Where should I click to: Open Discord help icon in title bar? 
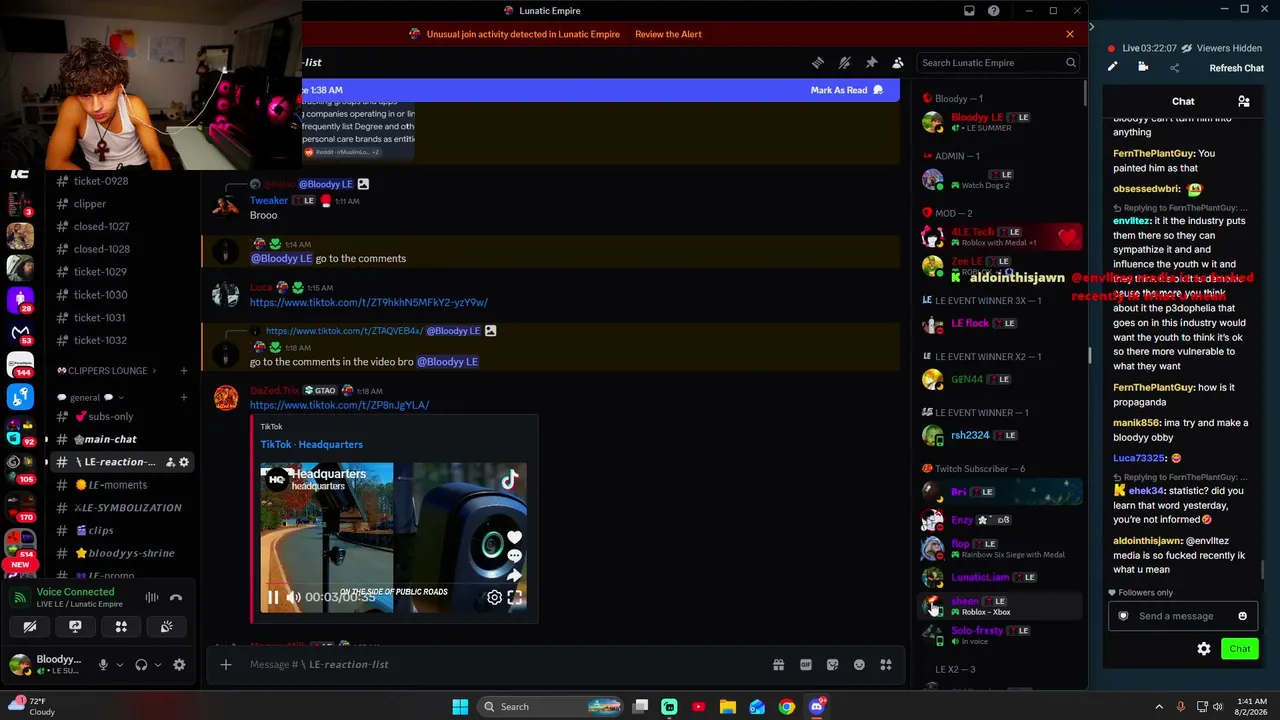994,11
